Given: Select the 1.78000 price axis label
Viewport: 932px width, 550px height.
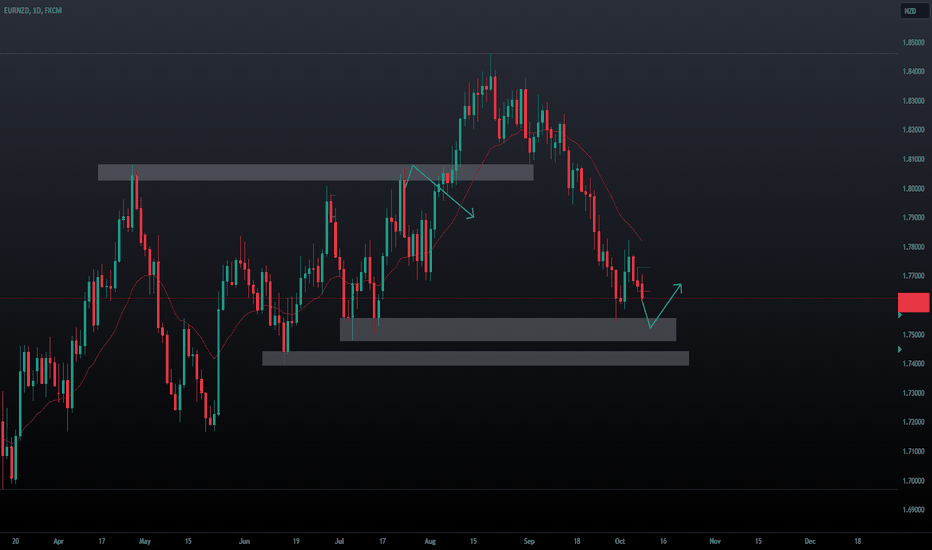Looking at the screenshot, I should (914, 247).
